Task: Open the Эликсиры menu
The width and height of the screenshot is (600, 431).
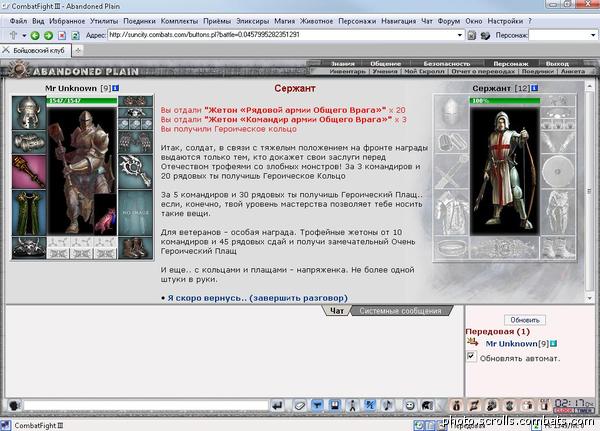Action: pyautogui.click(x=252, y=21)
